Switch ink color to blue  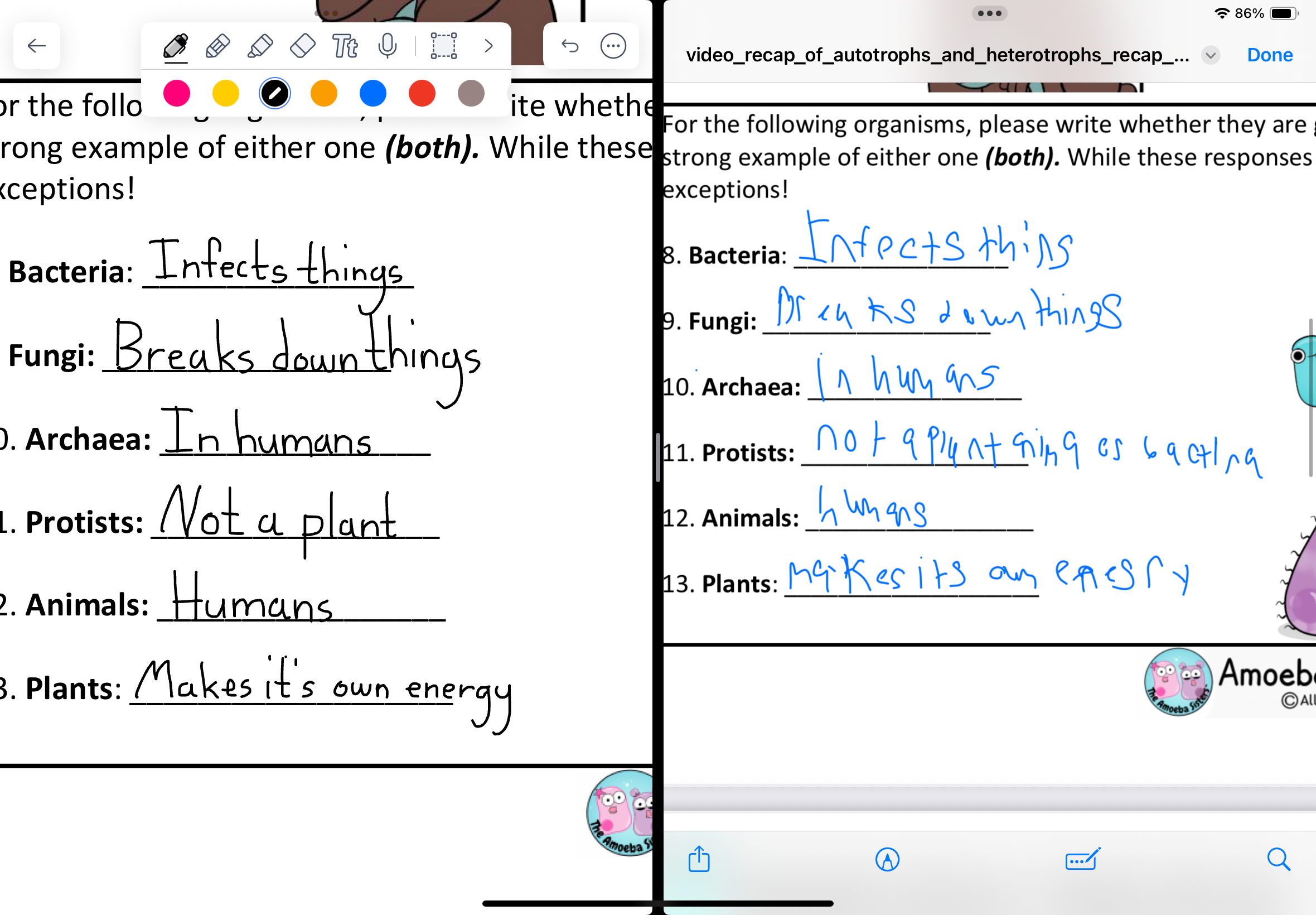coord(373,93)
